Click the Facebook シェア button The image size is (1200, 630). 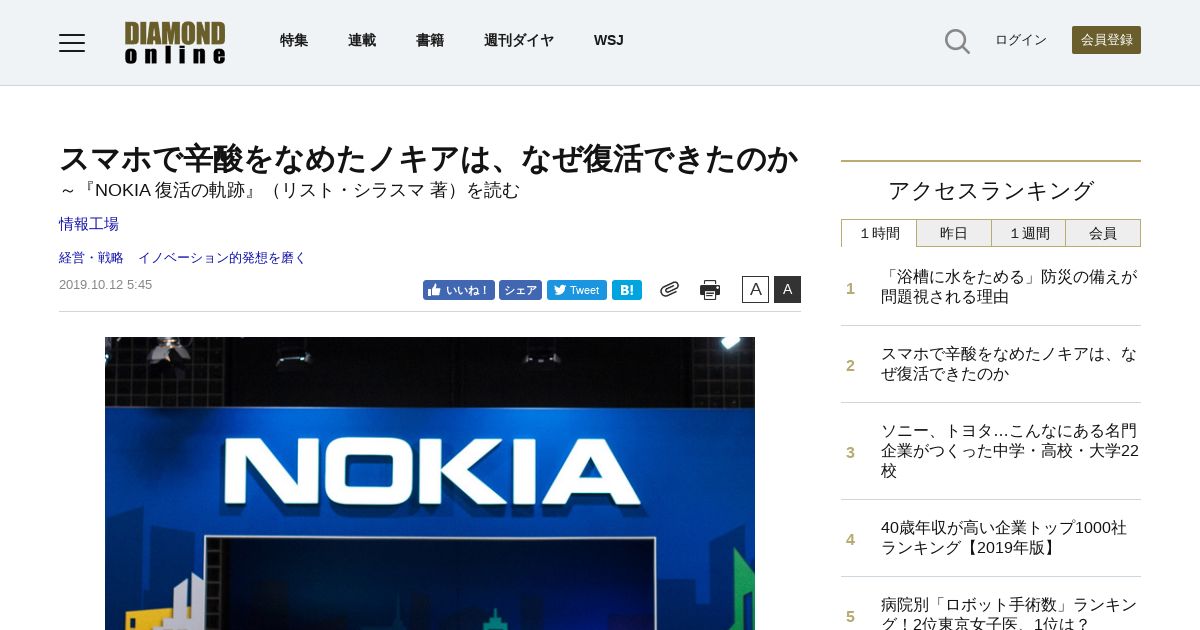[x=520, y=290]
